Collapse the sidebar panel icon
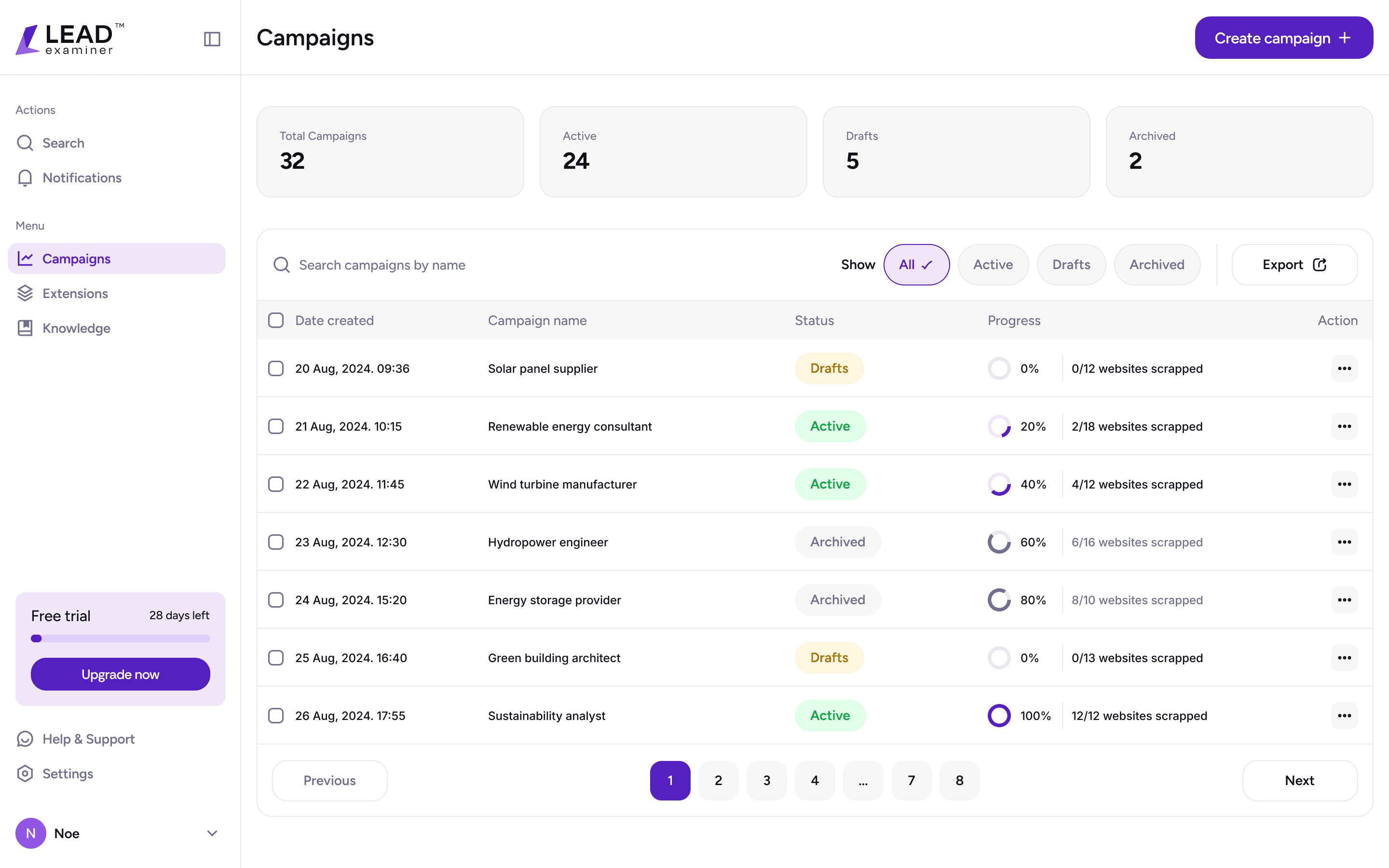The image size is (1389, 868). tap(212, 39)
